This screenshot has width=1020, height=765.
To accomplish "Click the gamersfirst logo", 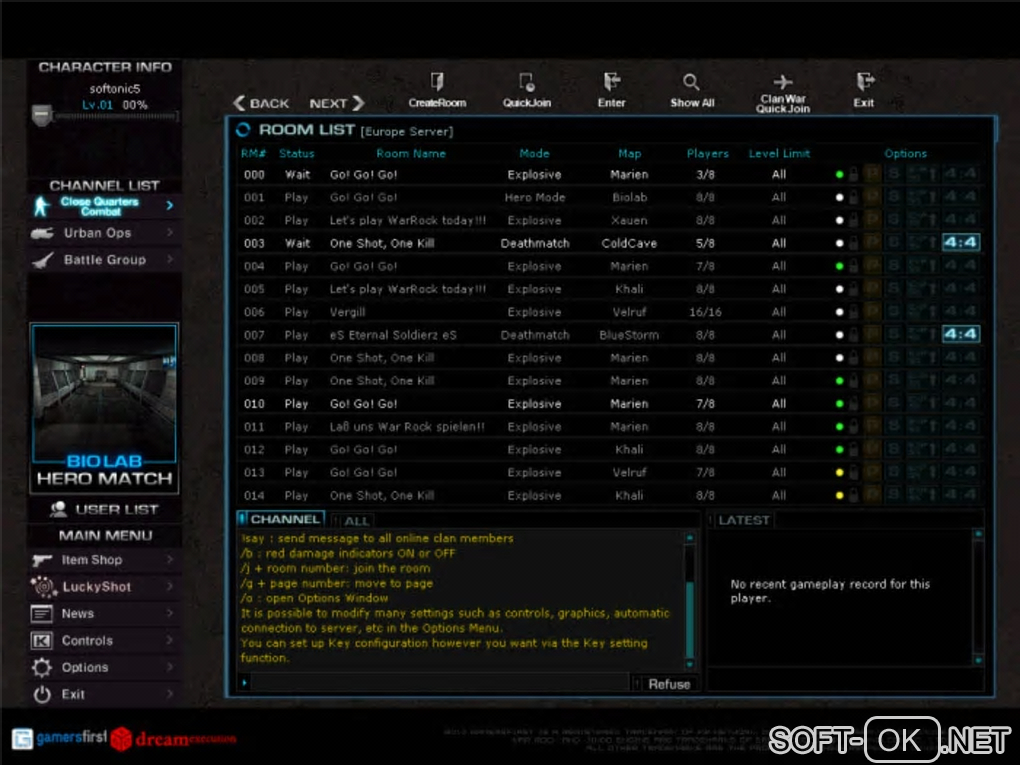I will coord(59,738).
